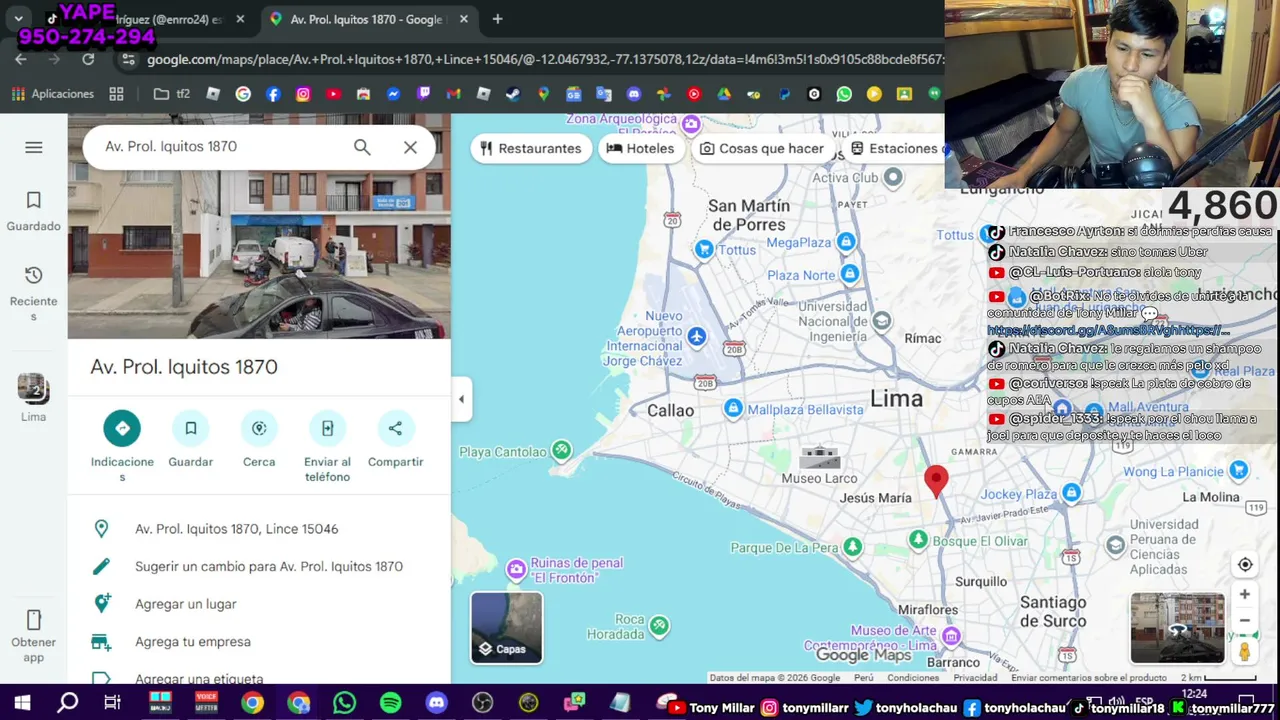
Task: Click the Indicaciones directions button
Action: click(122, 428)
